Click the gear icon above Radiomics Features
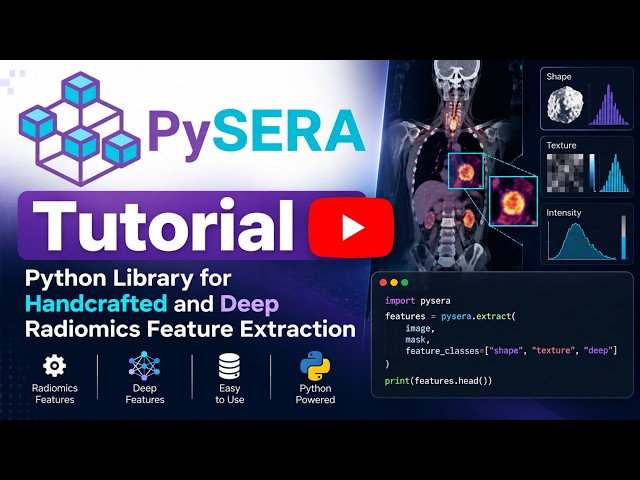This screenshot has width=640, height=480. coord(54,366)
